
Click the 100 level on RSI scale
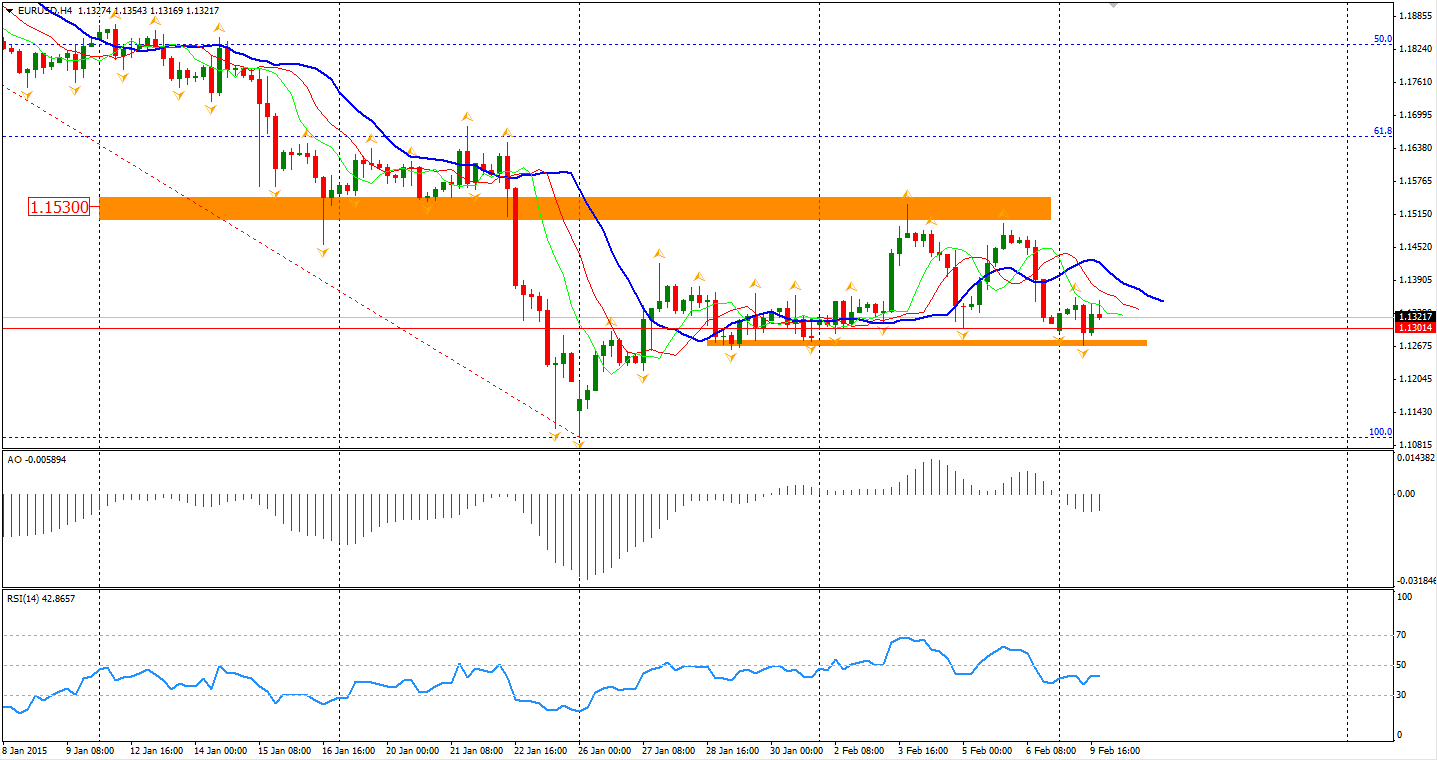point(1404,598)
